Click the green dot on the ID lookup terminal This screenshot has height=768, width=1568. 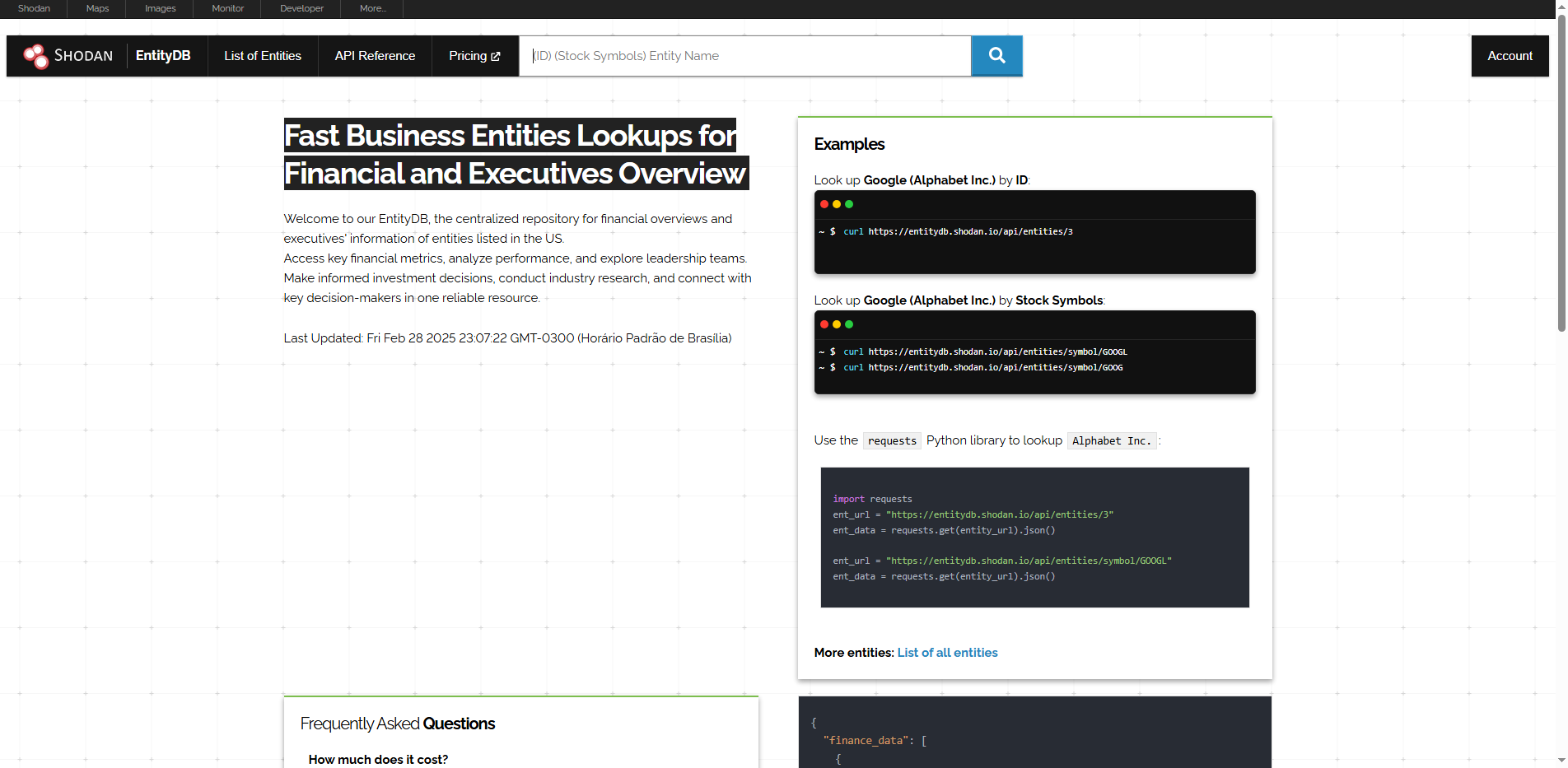click(x=848, y=204)
